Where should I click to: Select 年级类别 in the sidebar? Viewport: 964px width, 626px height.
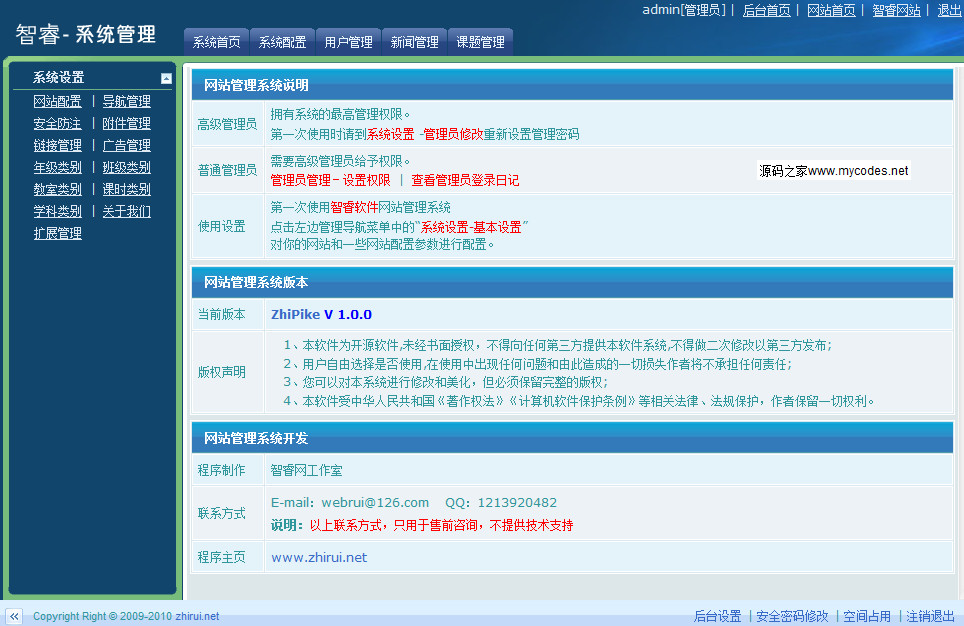57,167
